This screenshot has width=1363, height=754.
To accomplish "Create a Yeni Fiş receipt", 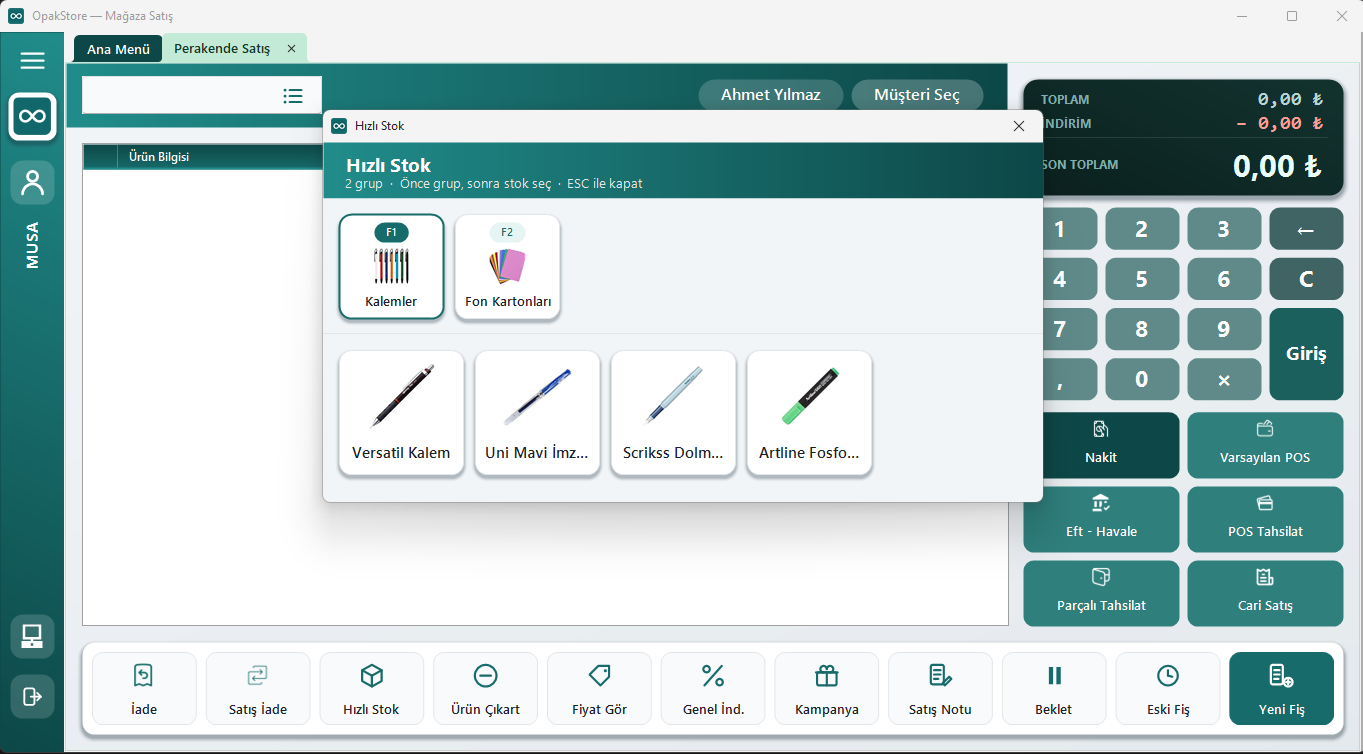I will (1281, 689).
